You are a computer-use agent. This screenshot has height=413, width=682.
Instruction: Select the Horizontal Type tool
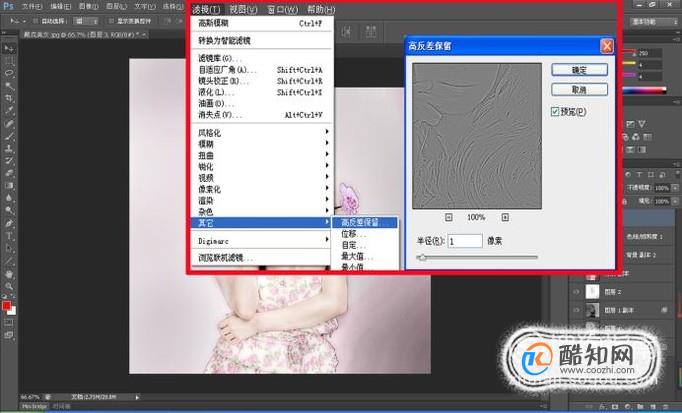click(x=9, y=236)
